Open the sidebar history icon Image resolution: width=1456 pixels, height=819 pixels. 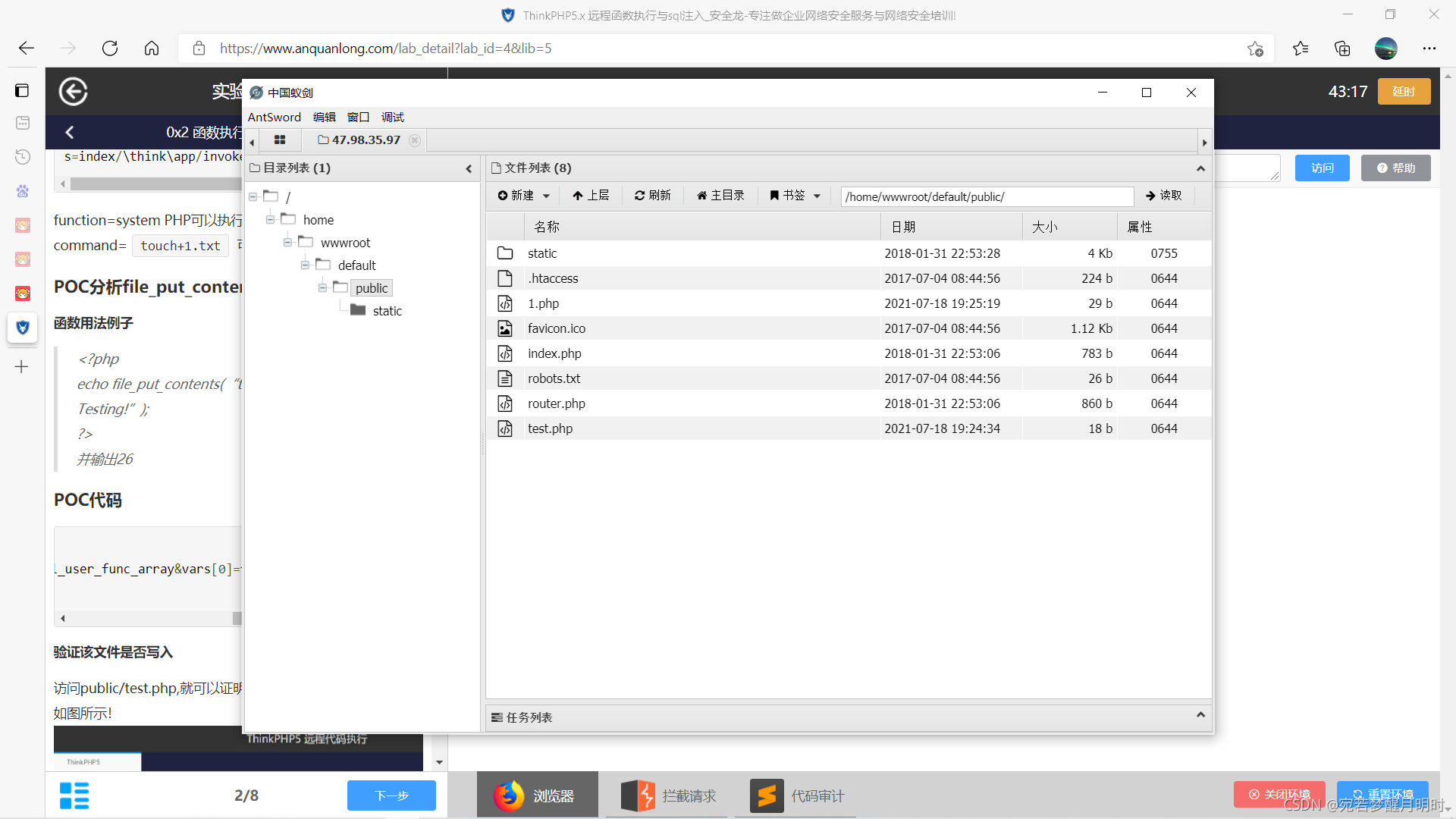click(23, 157)
